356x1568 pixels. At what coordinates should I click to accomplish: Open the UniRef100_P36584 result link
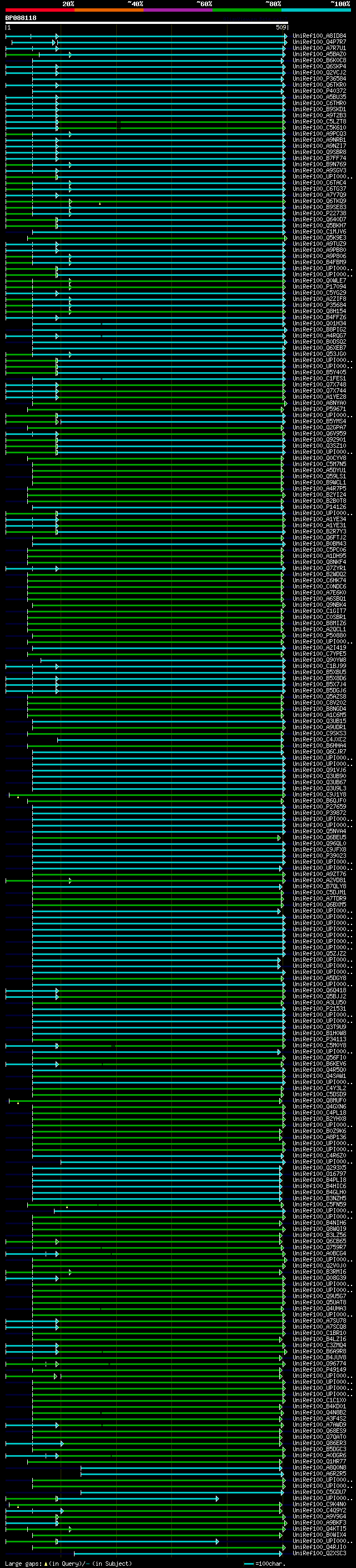(x=319, y=78)
